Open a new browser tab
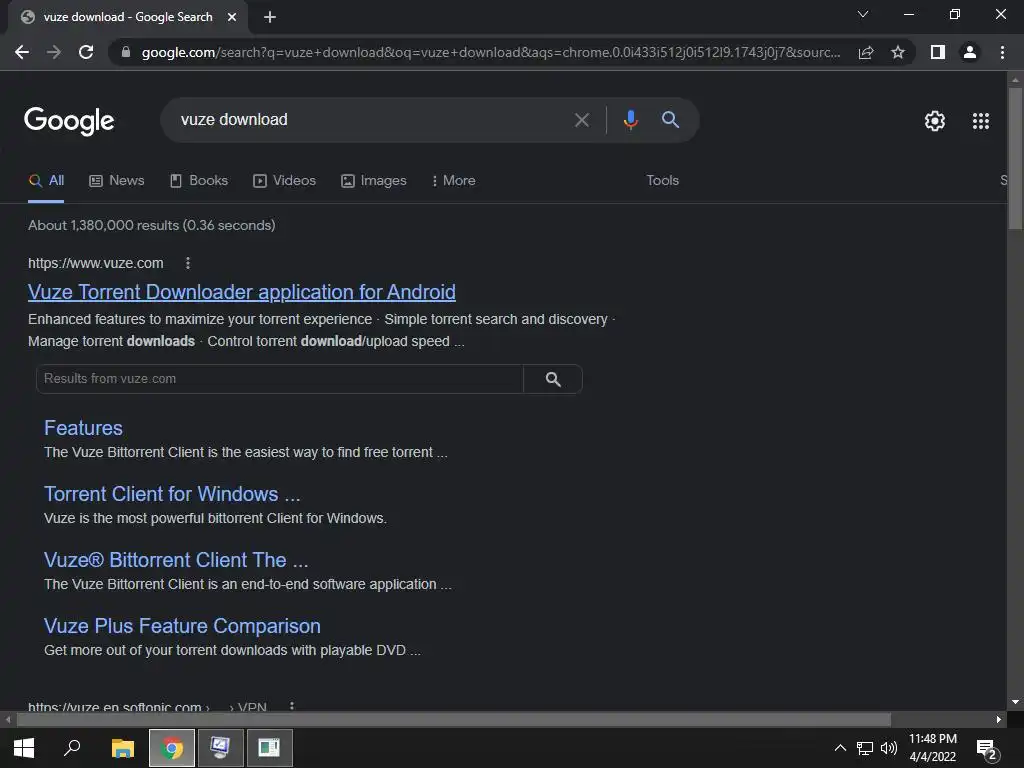 point(270,18)
